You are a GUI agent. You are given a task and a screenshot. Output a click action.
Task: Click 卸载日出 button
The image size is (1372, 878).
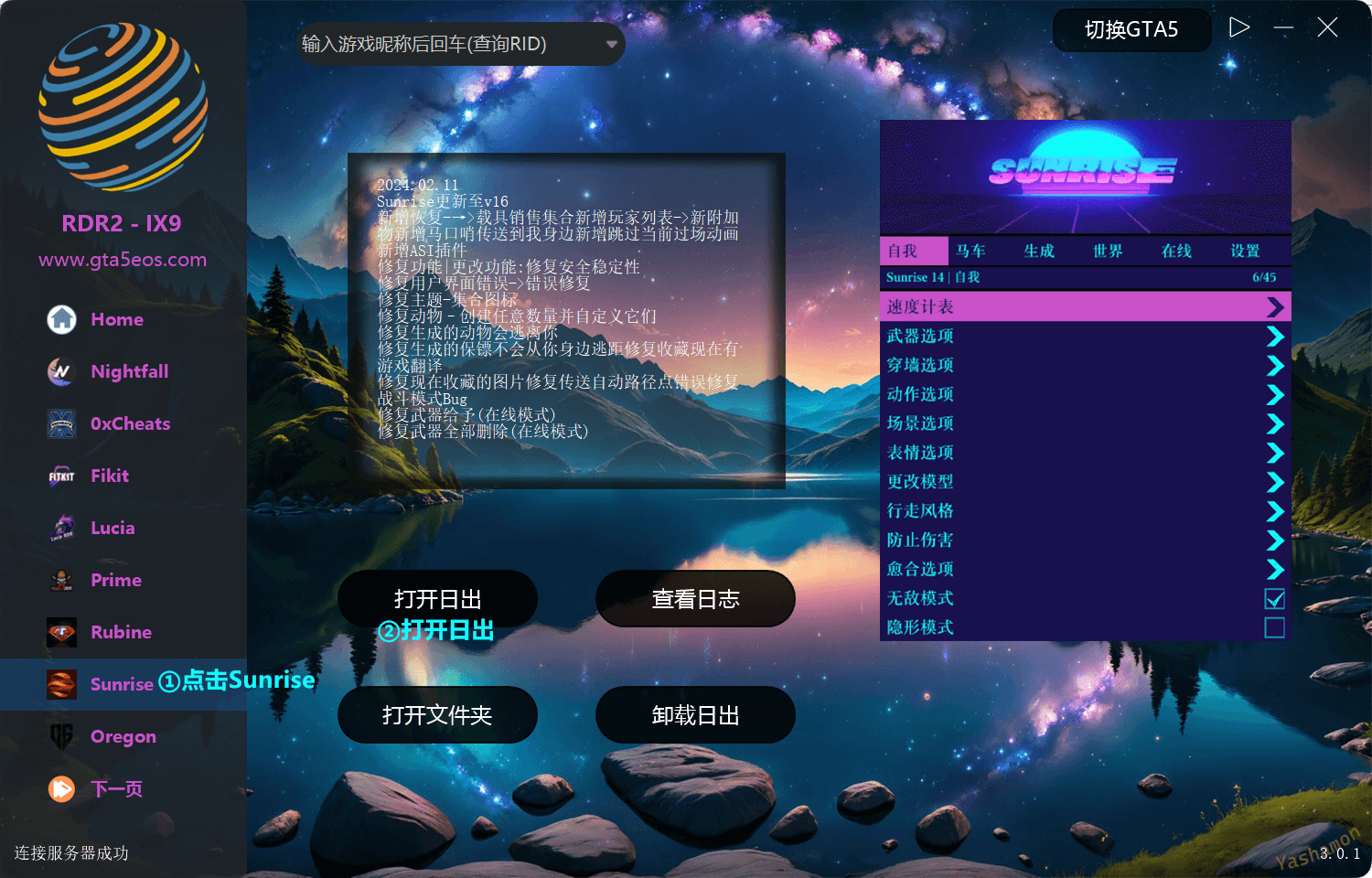coord(695,715)
